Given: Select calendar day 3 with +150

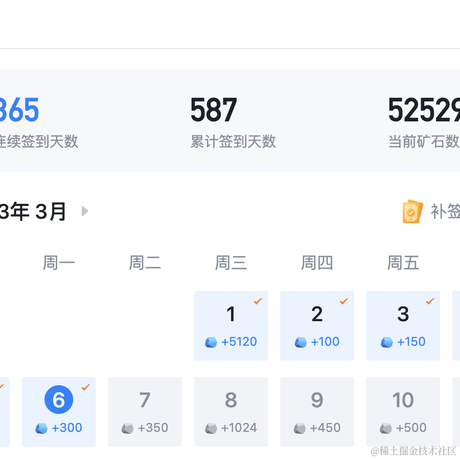Looking at the screenshot, I should click(403, 326).
